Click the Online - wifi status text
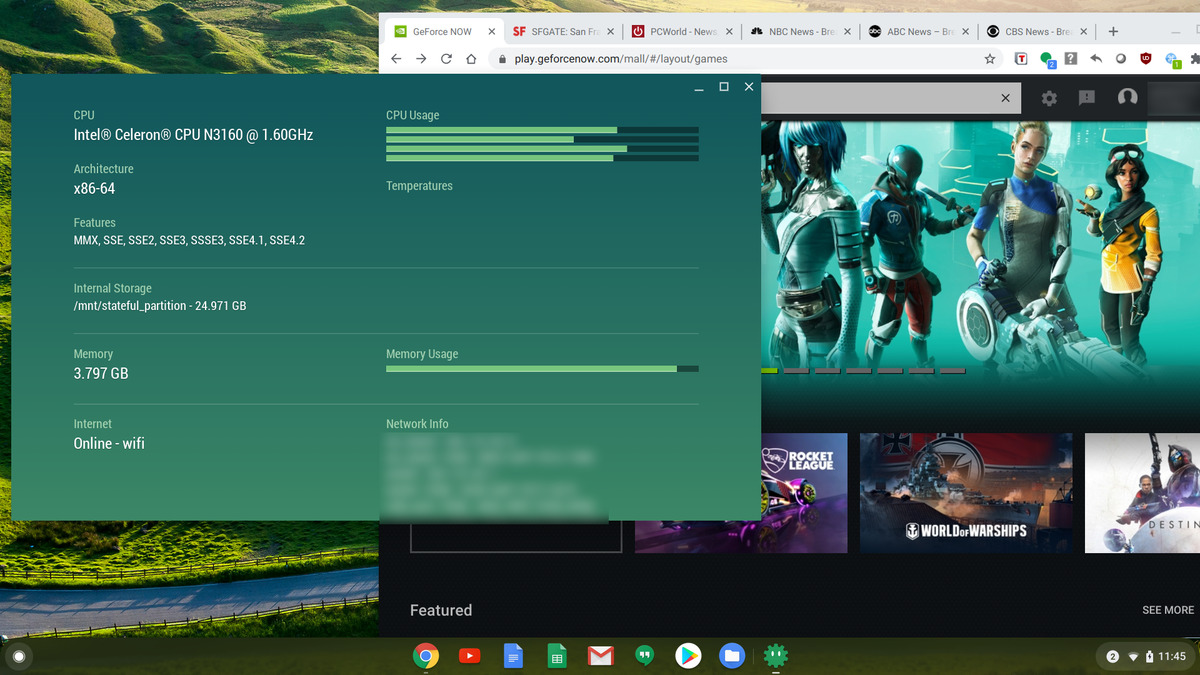Viewport: 1200px width, 675px height. coord(109,443)
